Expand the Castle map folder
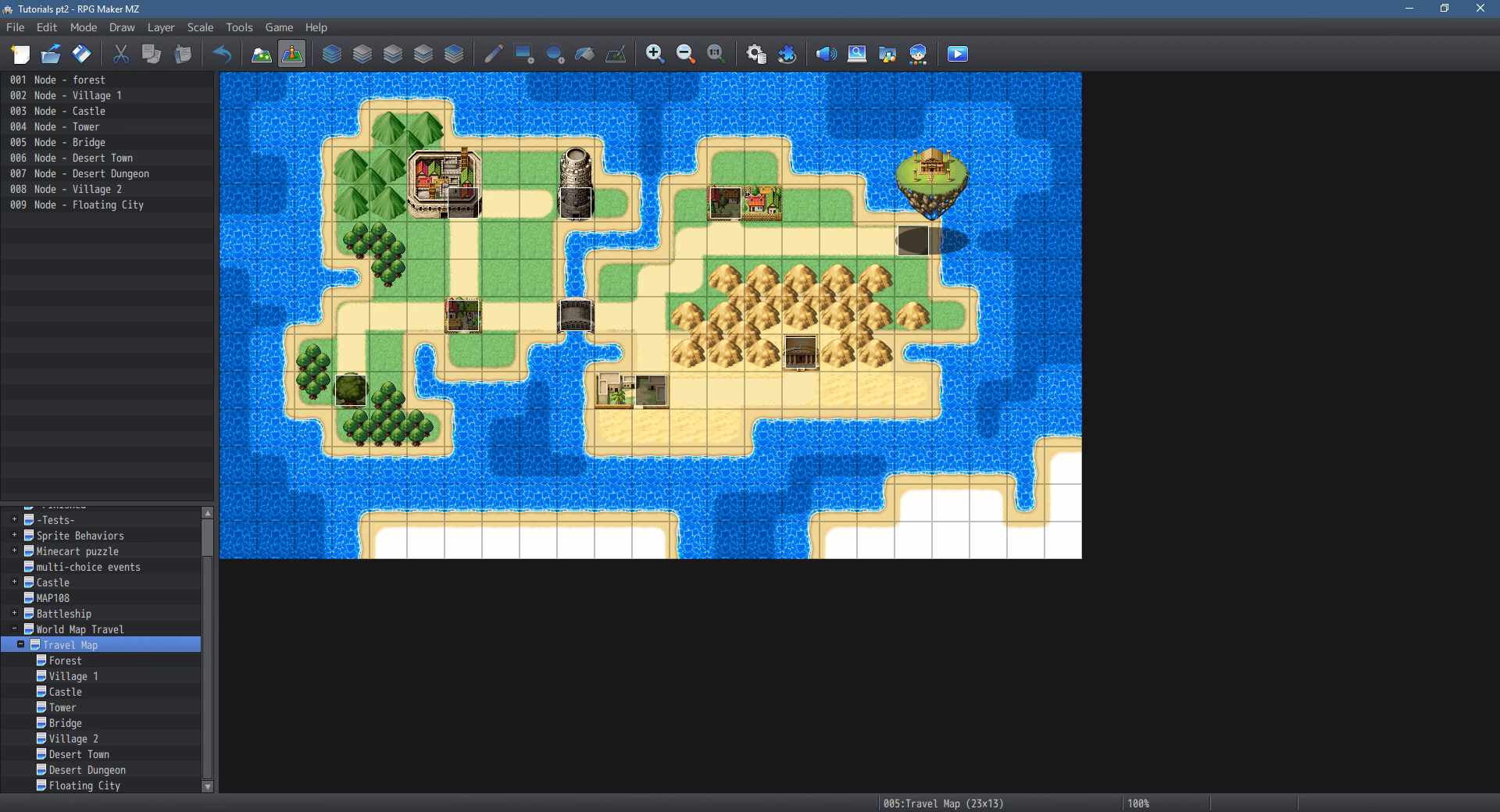The height and width of the screenshot is (812, 1500). point(14,582)
